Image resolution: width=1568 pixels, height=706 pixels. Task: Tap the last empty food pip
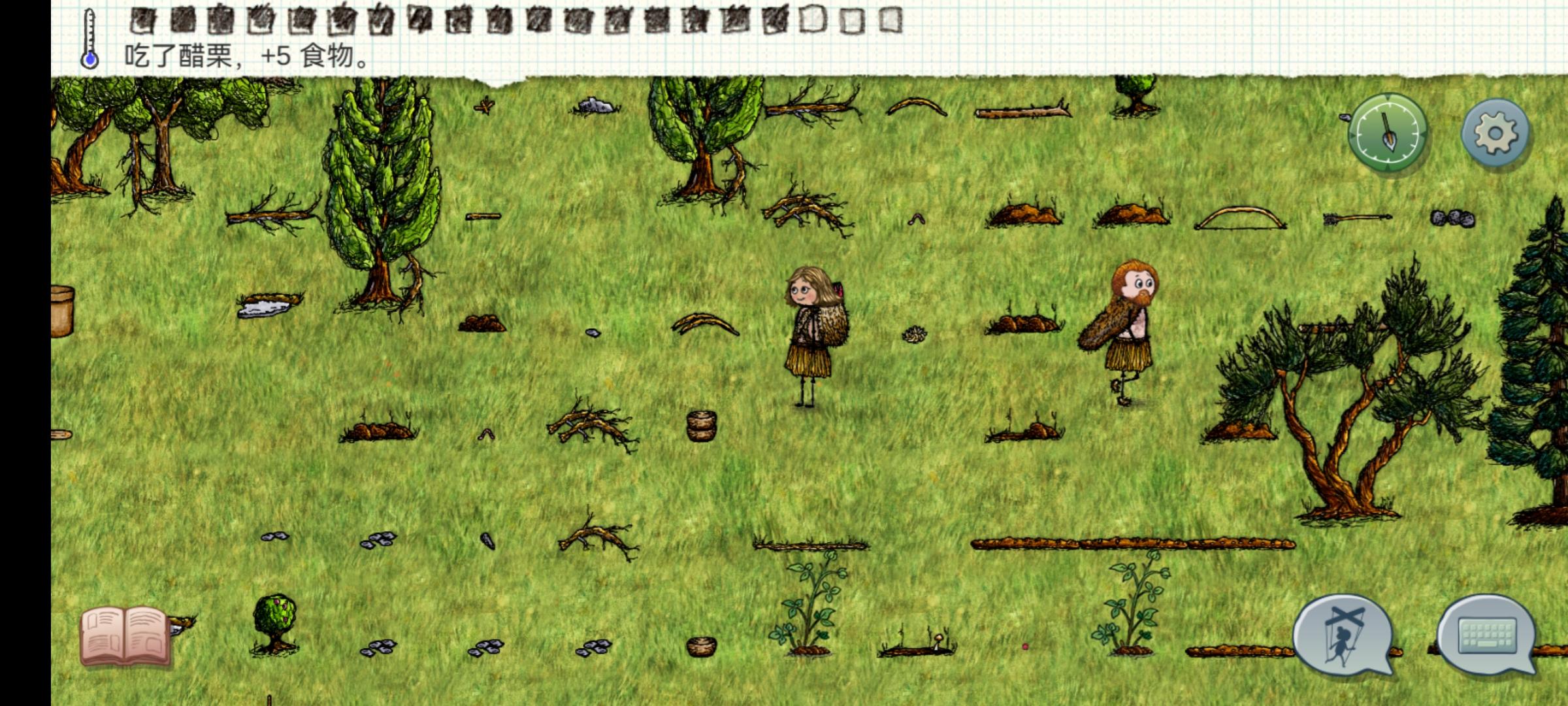(890, 21)
